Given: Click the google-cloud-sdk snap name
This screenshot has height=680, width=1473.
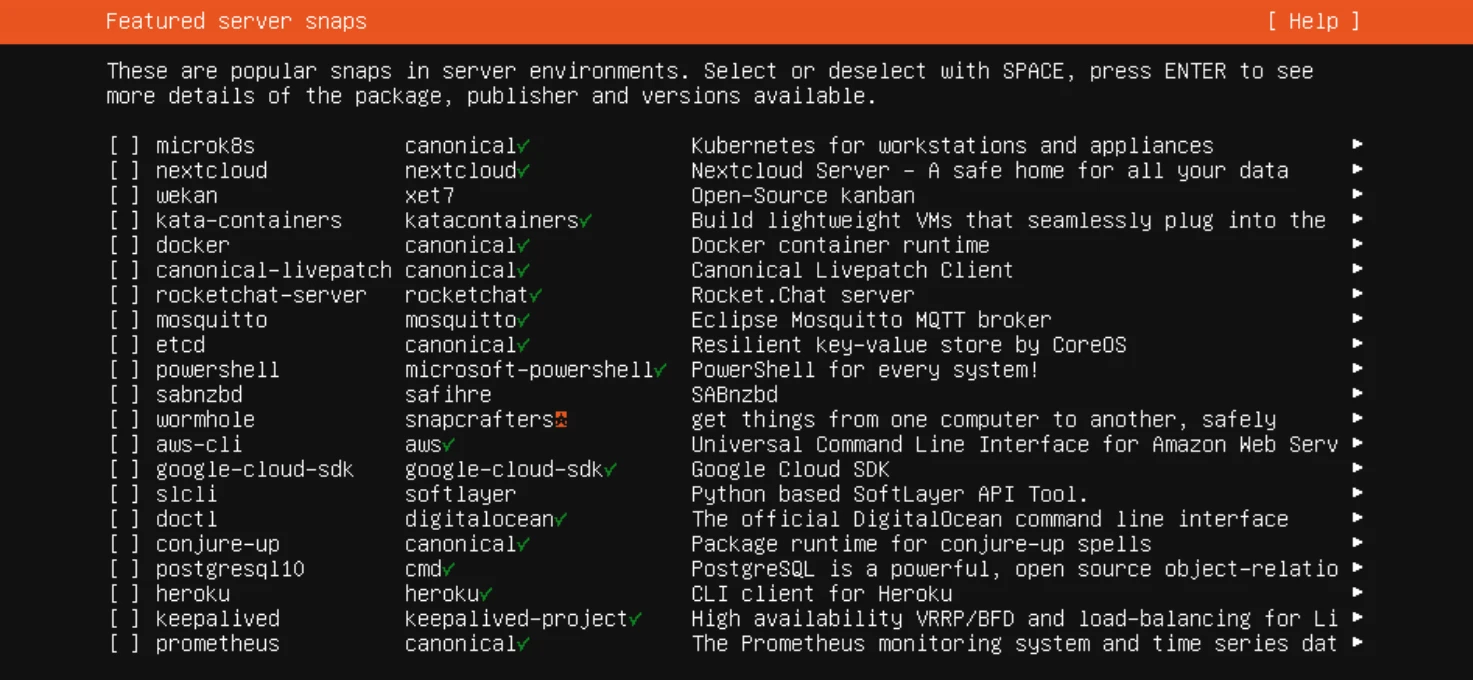Looking at the screenshot, I should pos(254,470).
